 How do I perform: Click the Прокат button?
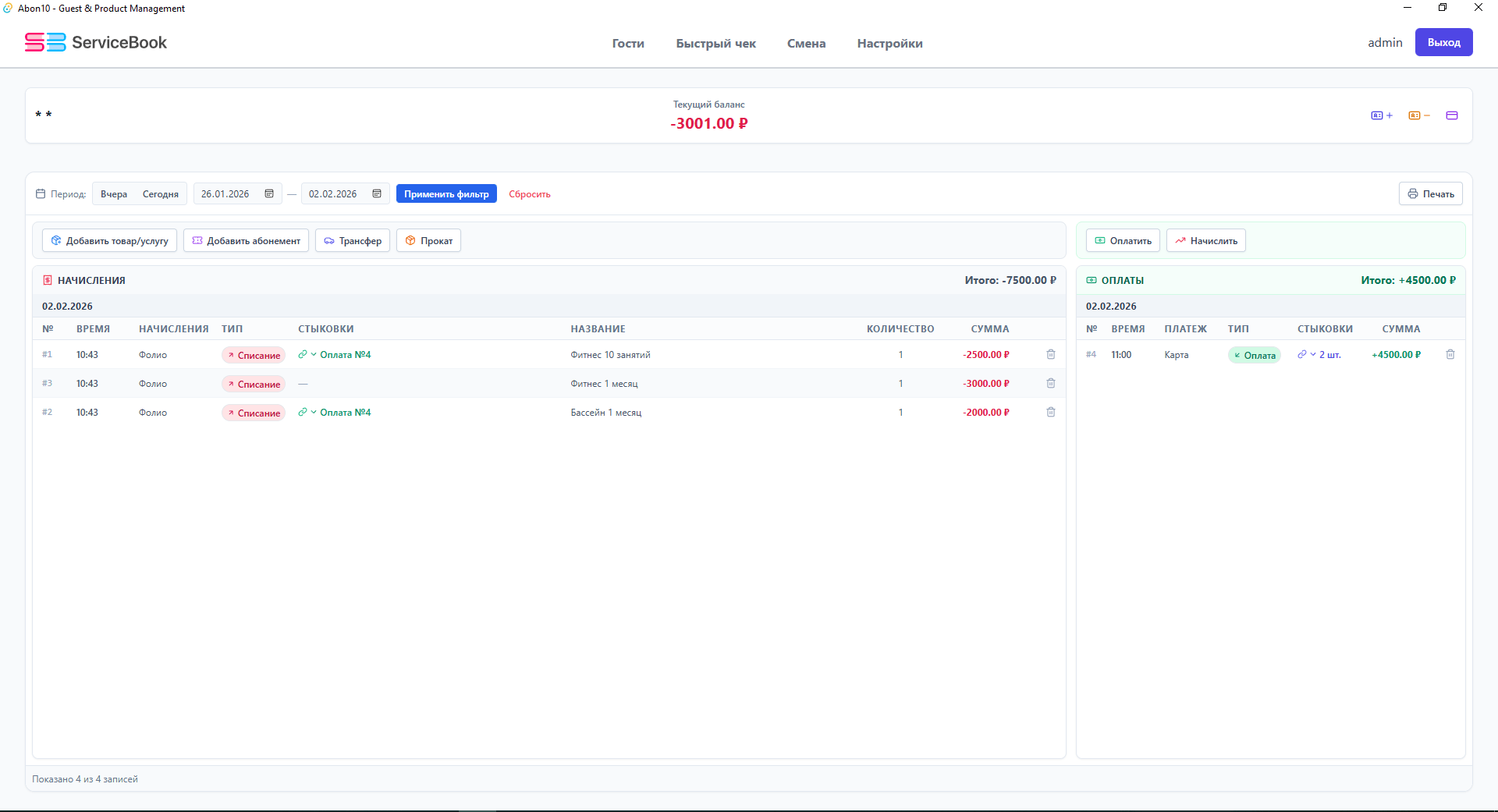428,240
